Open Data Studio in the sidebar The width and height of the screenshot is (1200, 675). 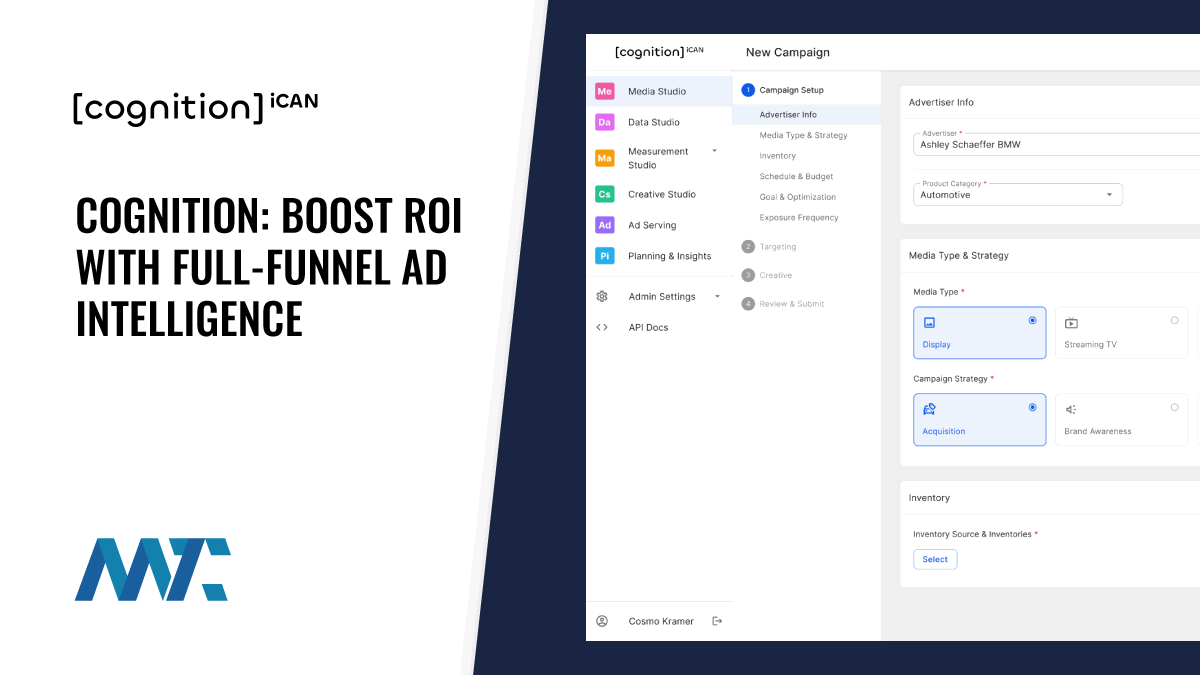point(653,122)
